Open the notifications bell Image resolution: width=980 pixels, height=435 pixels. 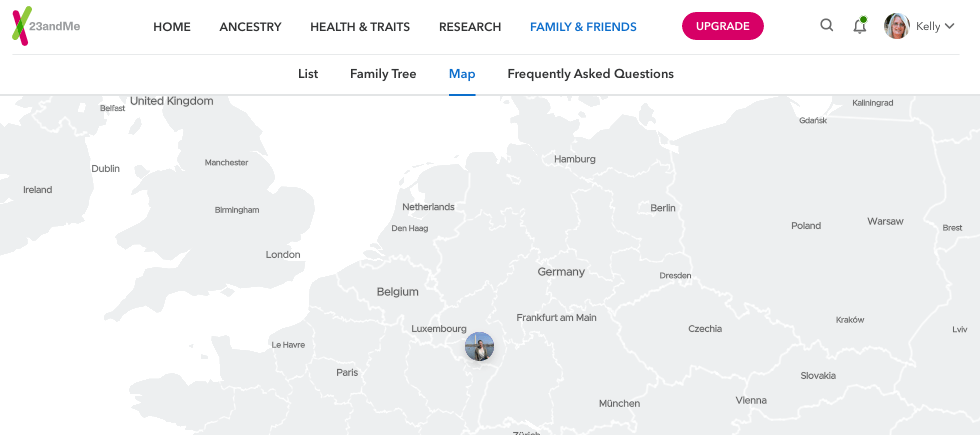coord(859,27)
